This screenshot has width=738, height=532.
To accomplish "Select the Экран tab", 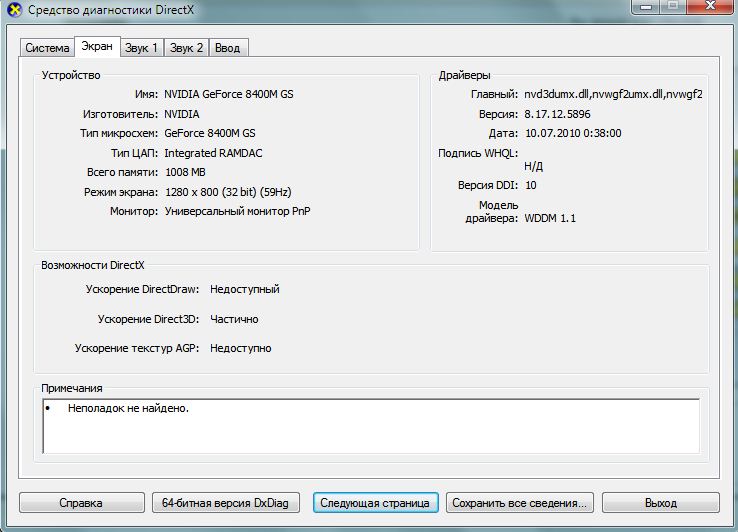I will [97, 46].
